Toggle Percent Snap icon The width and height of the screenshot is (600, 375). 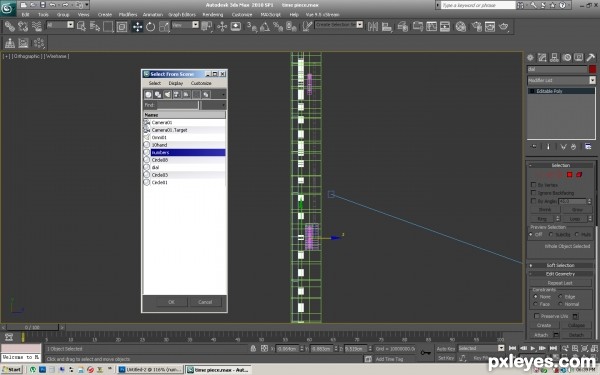pos(278,26)
